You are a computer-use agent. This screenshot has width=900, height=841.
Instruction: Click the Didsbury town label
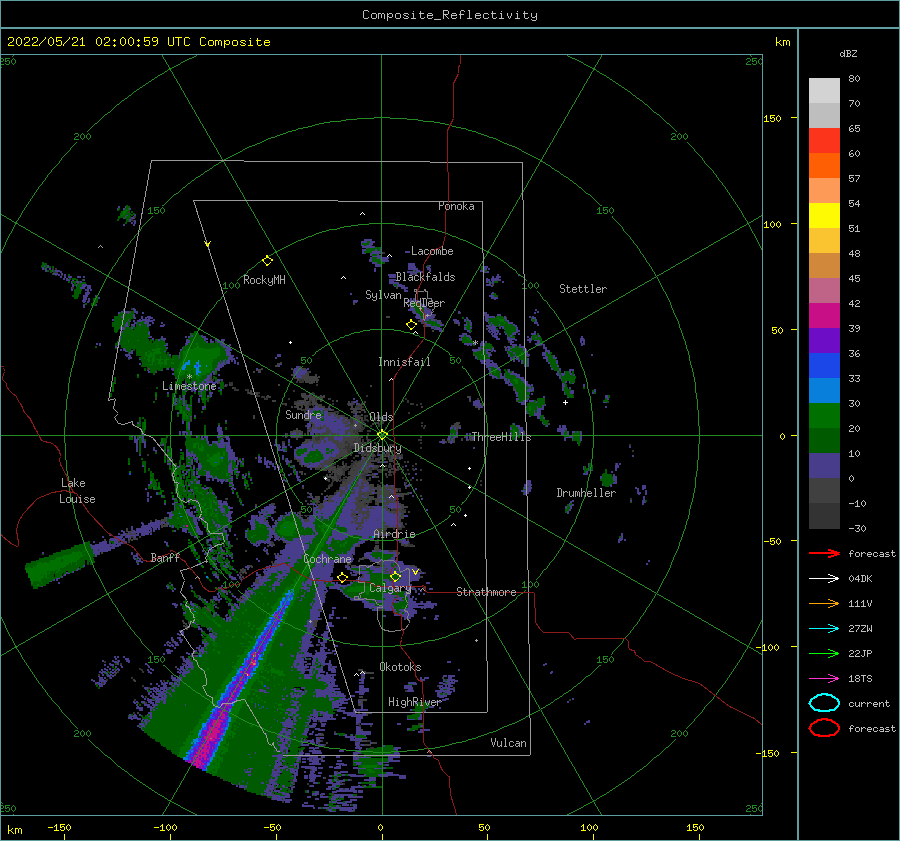(377, 448)
